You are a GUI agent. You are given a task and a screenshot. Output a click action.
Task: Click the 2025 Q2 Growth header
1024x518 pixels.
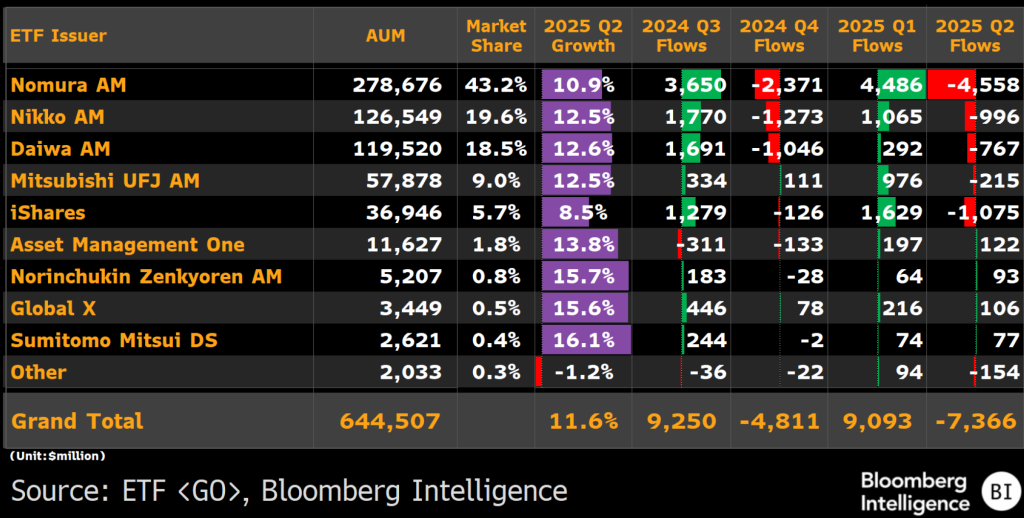pyautogui.click(x=583, y=36)
